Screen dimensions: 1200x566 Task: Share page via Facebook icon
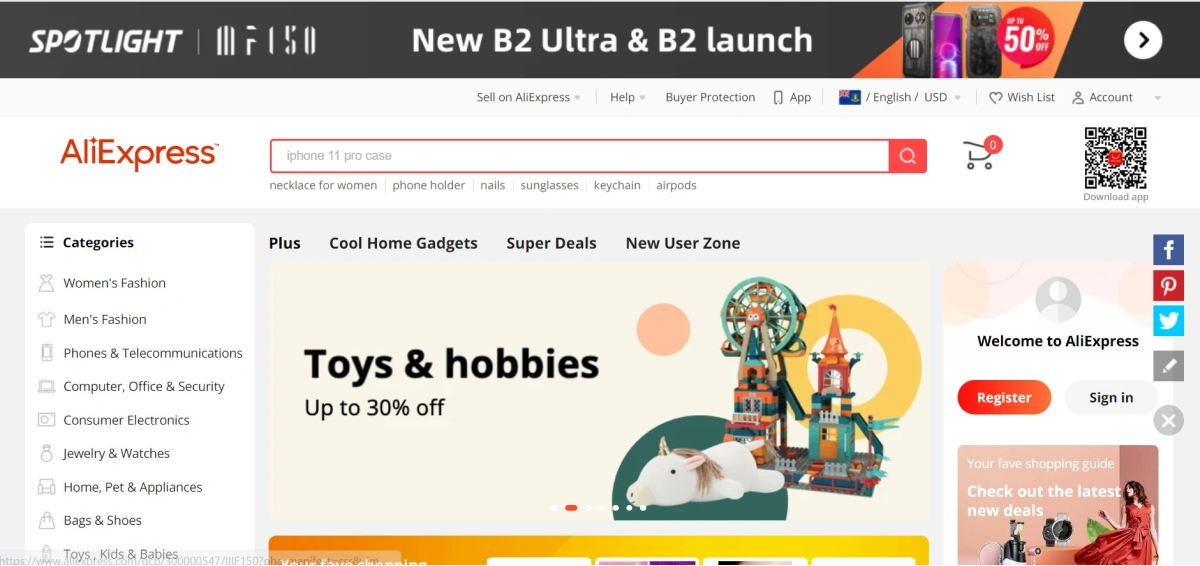(x=1168, y=249)
